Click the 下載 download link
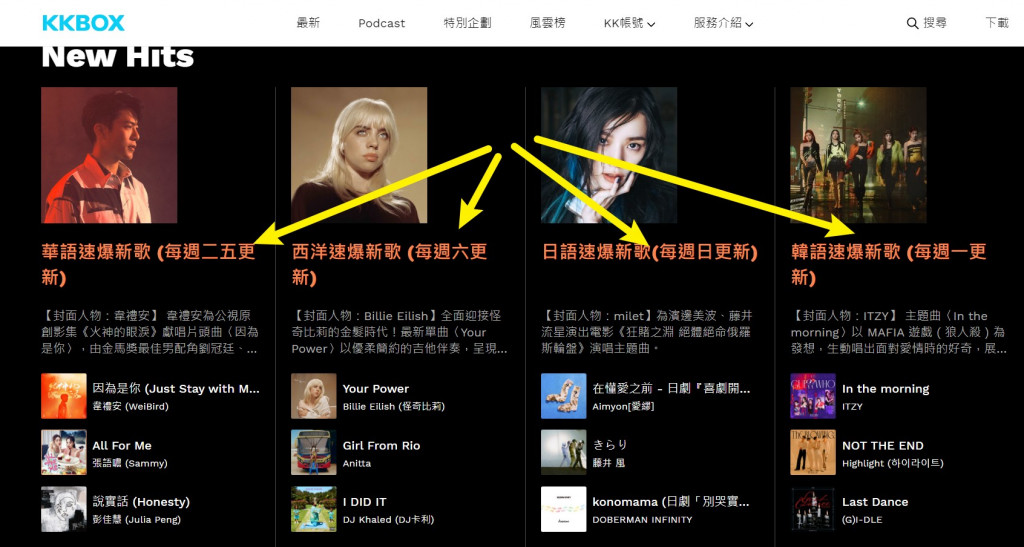 point(997,23)
